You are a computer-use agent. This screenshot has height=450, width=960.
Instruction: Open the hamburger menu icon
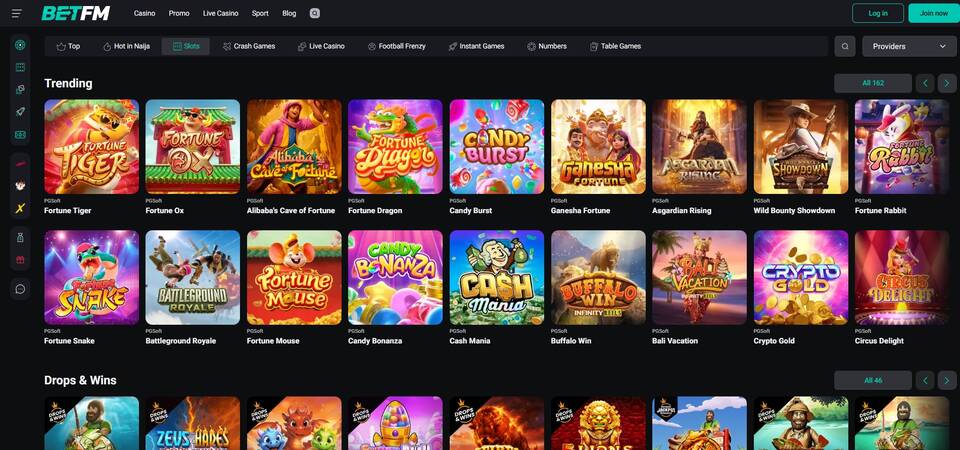coord(17,13)
